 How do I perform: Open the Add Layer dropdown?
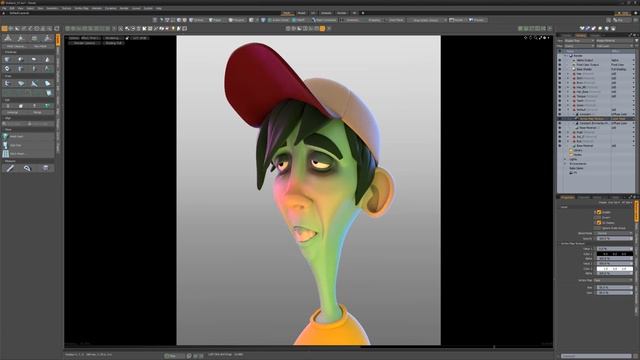[615, 46]
